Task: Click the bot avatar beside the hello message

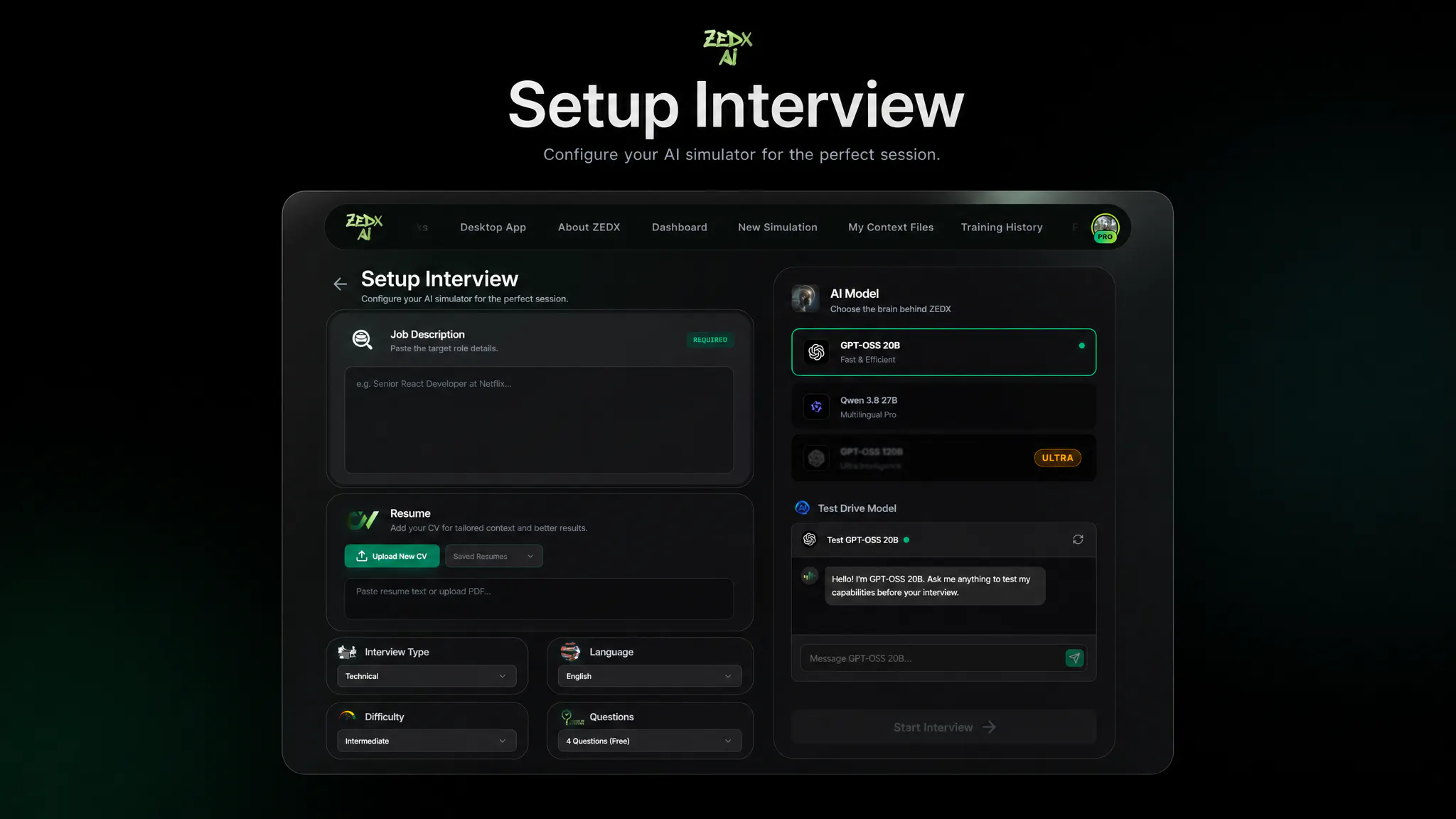Action: coord(809,576)
